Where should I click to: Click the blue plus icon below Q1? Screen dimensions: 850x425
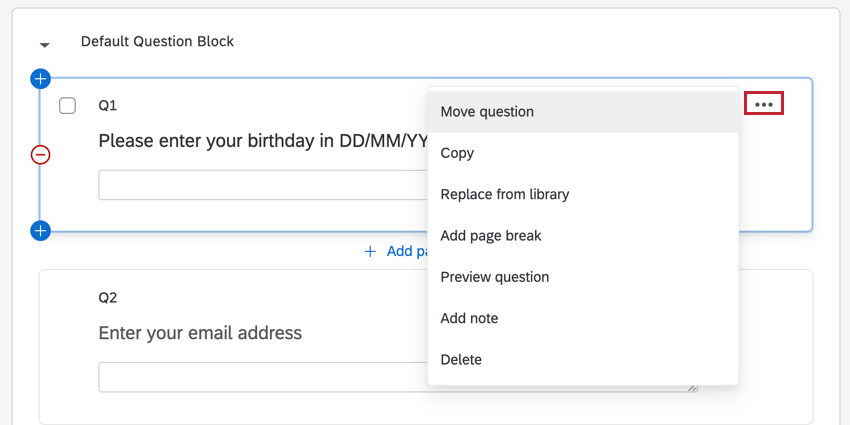coord(40,231)
